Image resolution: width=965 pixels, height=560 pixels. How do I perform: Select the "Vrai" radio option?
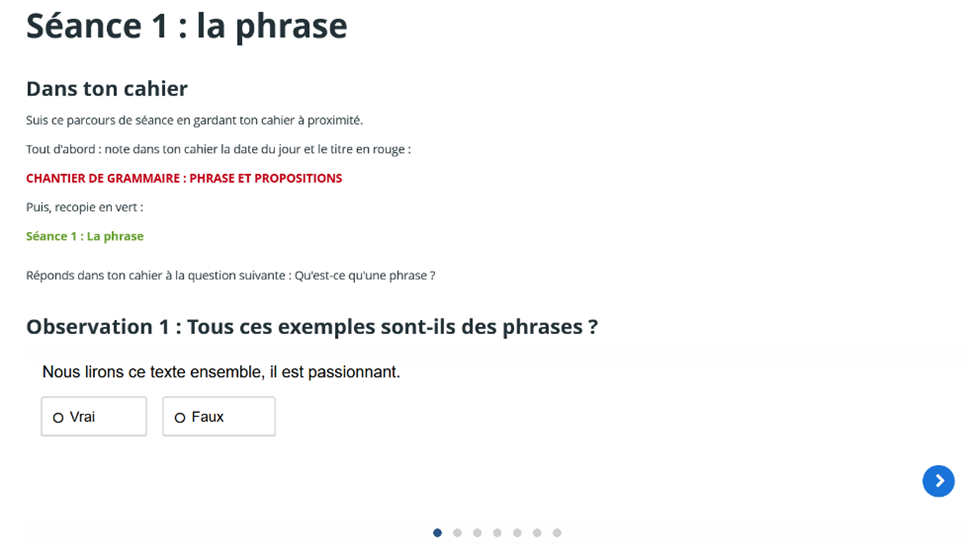click(93, 417)
